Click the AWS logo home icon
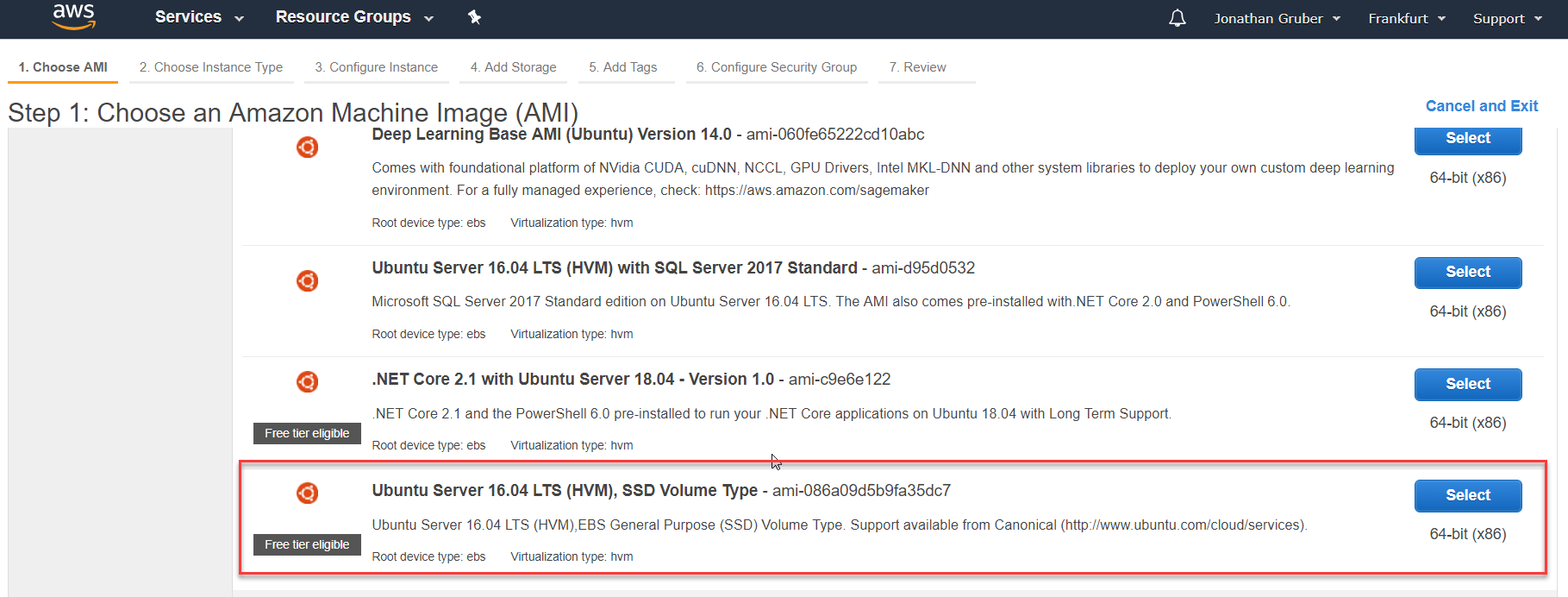Screen dimensions: 1568x597 (74, 16)
